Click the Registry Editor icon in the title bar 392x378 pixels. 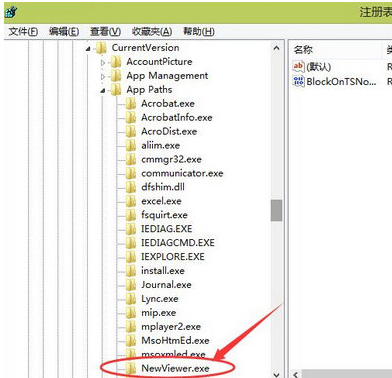(11, 13)
